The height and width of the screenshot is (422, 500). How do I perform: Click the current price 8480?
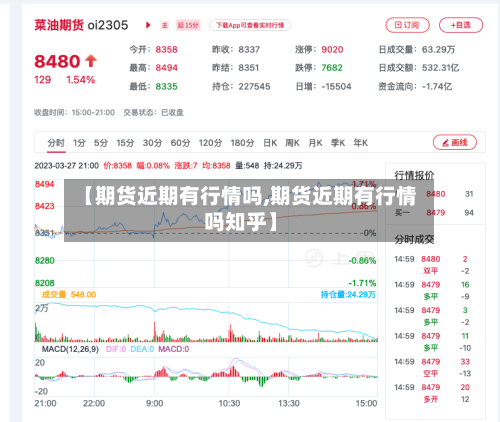pyautogui.click(x=57, y=61)
